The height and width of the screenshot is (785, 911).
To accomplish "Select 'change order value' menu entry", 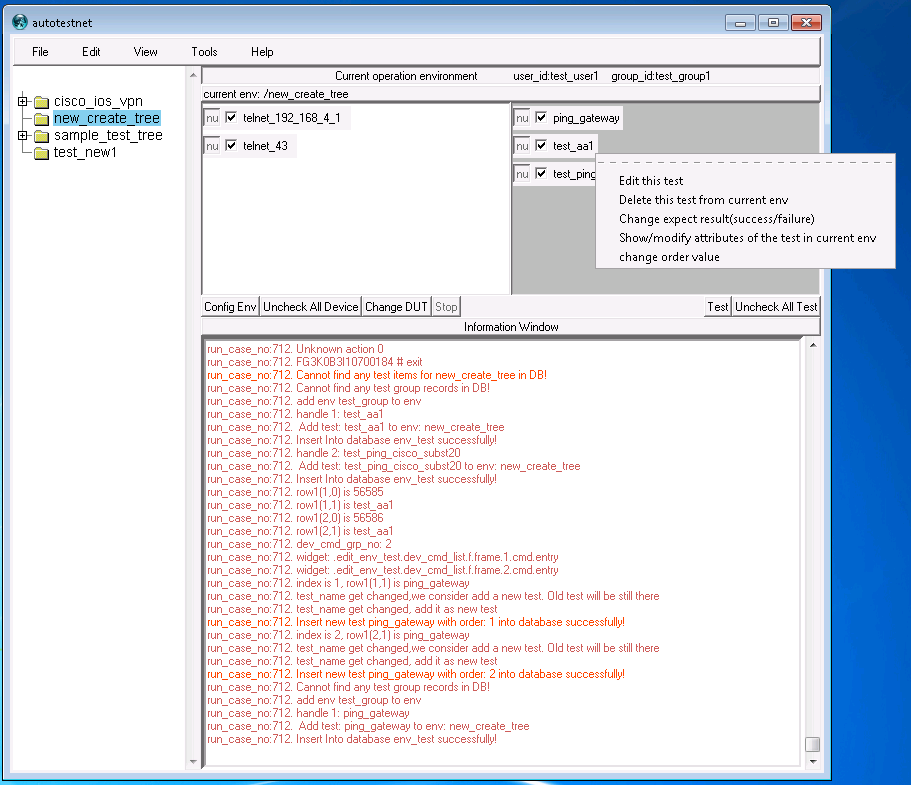I will [669, 257].
